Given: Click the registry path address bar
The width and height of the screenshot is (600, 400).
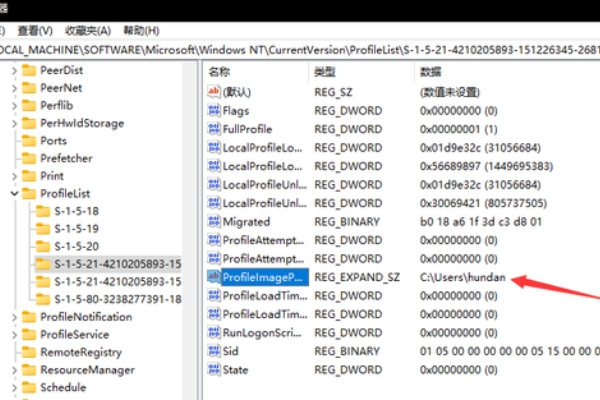Looking at the screenshot, I should [300, 50].
